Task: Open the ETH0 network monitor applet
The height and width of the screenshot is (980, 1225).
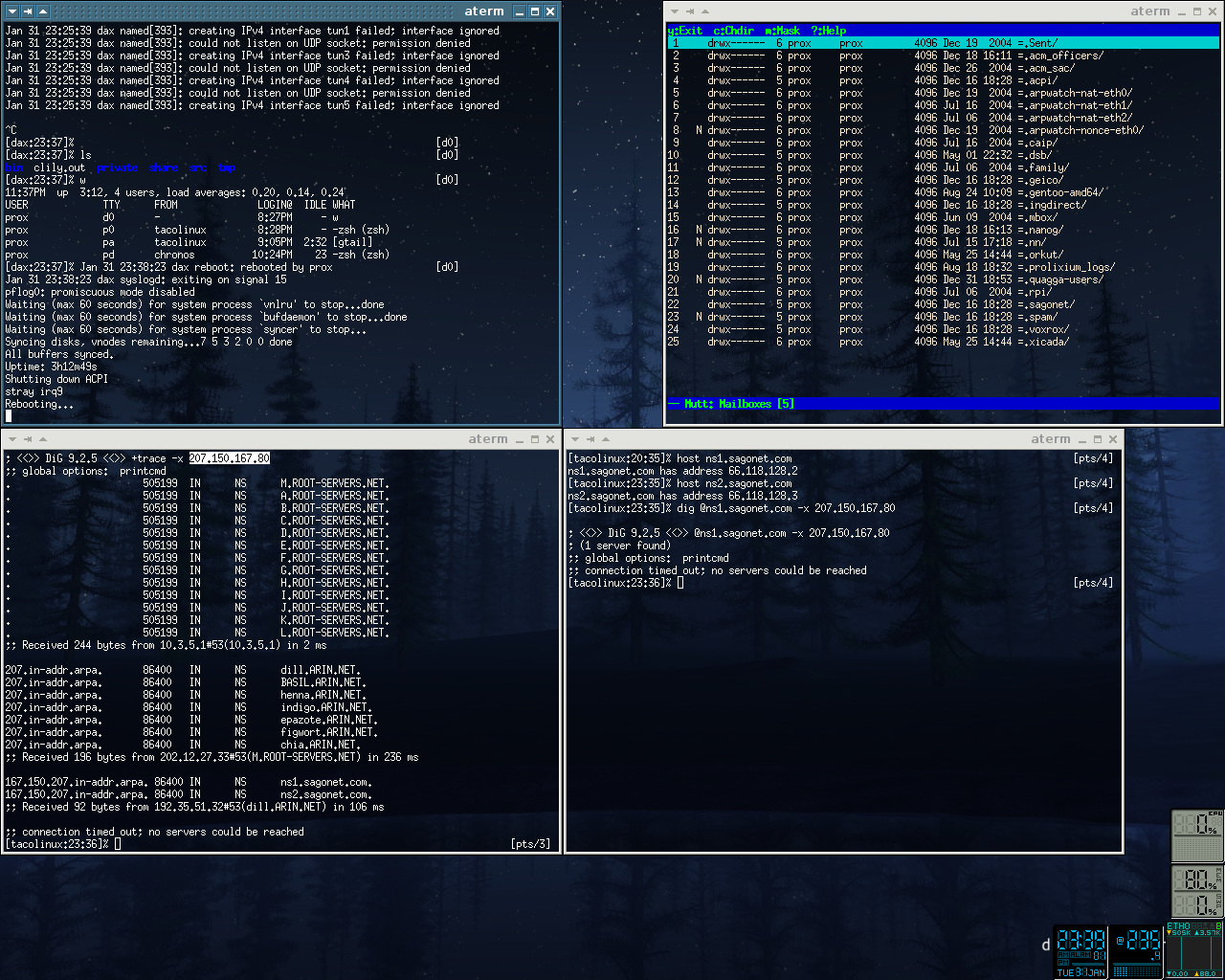Action: point(1193,950)
